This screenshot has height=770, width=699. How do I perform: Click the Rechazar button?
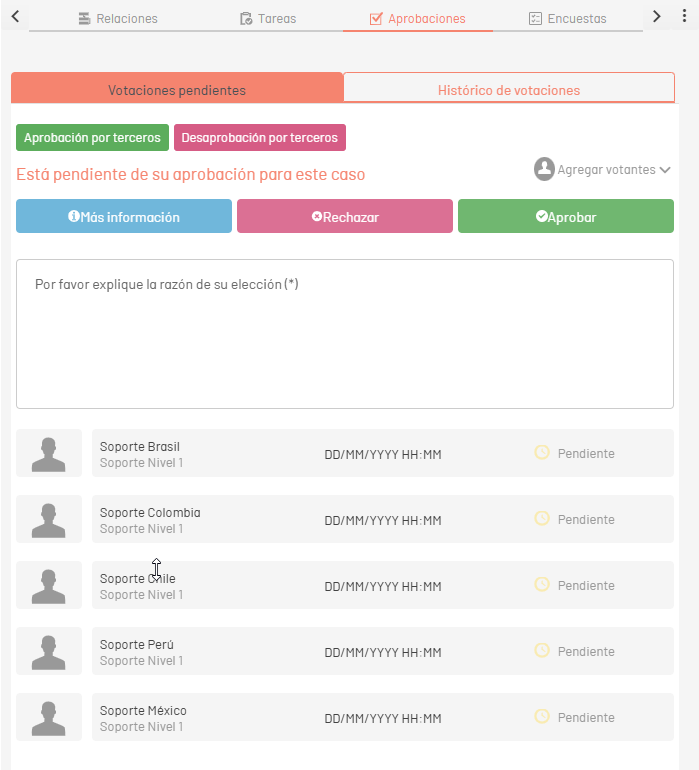pos(345,216)
